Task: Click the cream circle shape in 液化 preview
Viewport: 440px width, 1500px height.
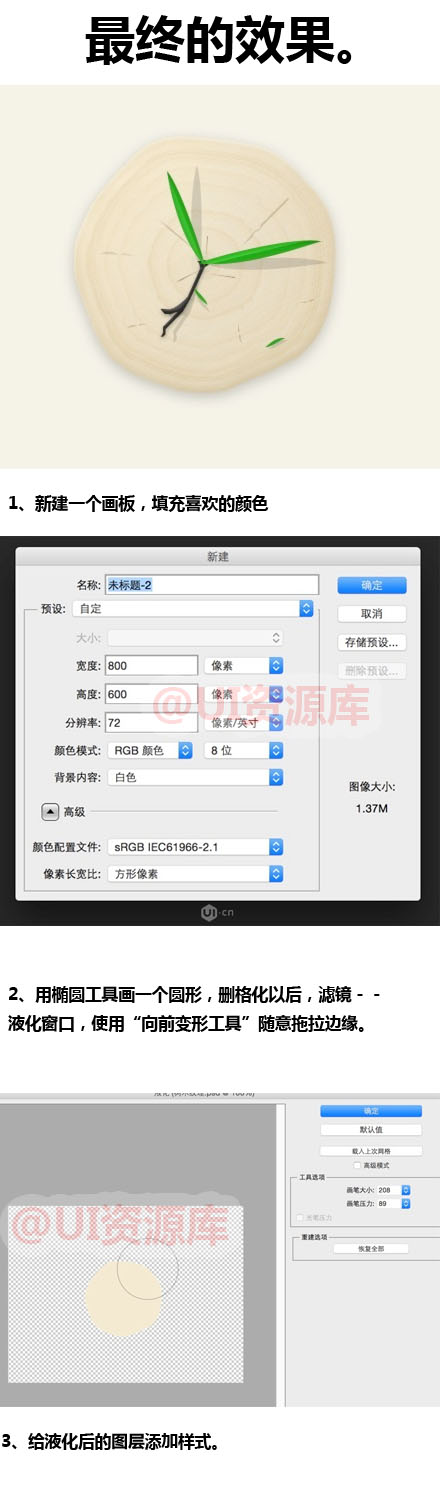Action: pyautogui.click(x=123, y=1300)
